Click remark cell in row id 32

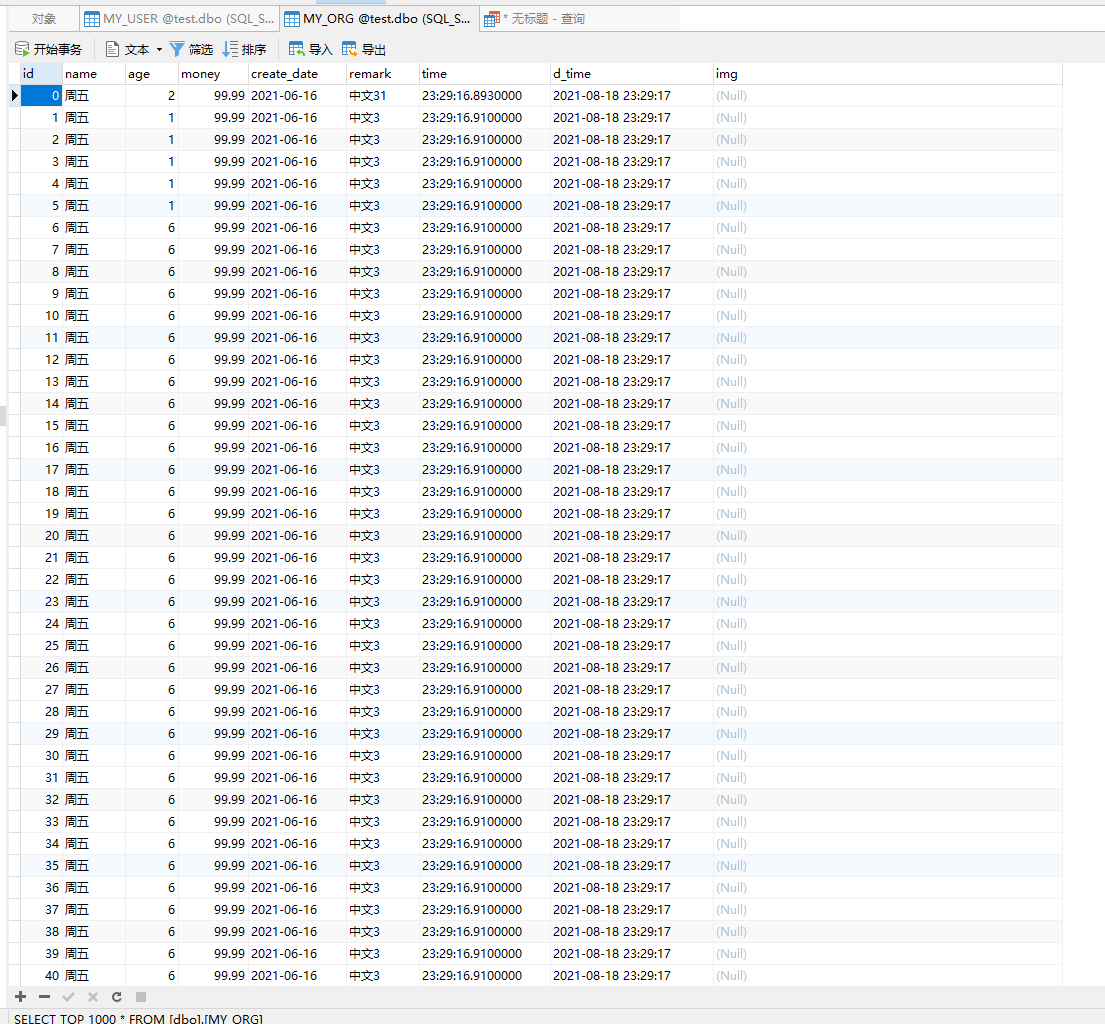click(x=383, y=800)
